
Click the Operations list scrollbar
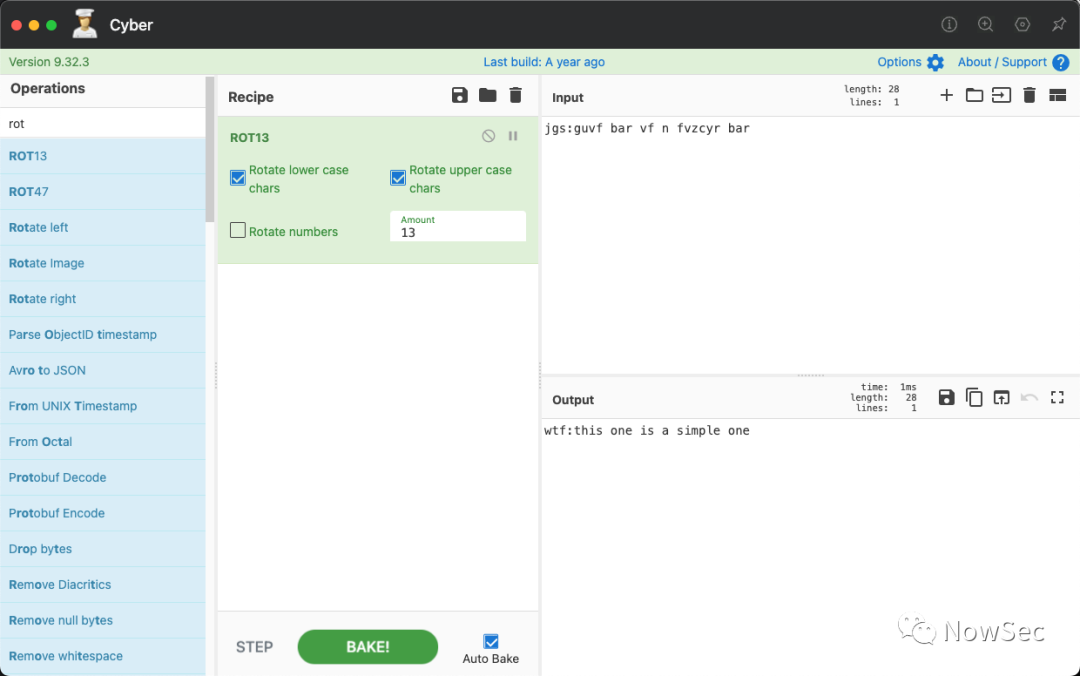(209, 150)
